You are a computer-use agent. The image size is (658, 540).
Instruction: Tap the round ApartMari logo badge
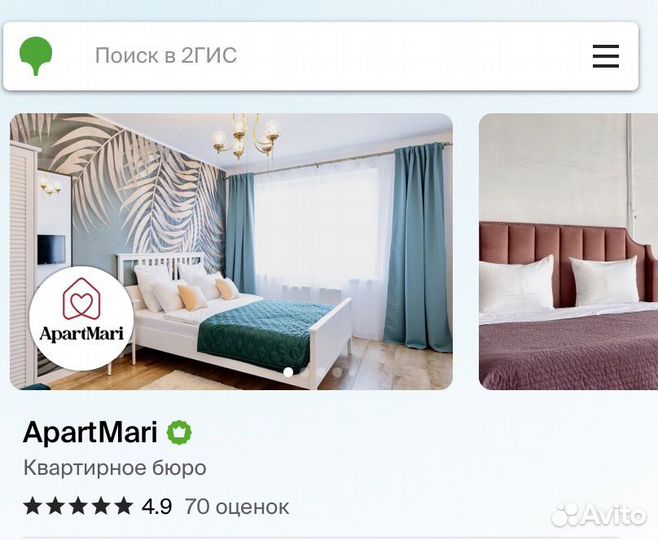pos(81,318)
